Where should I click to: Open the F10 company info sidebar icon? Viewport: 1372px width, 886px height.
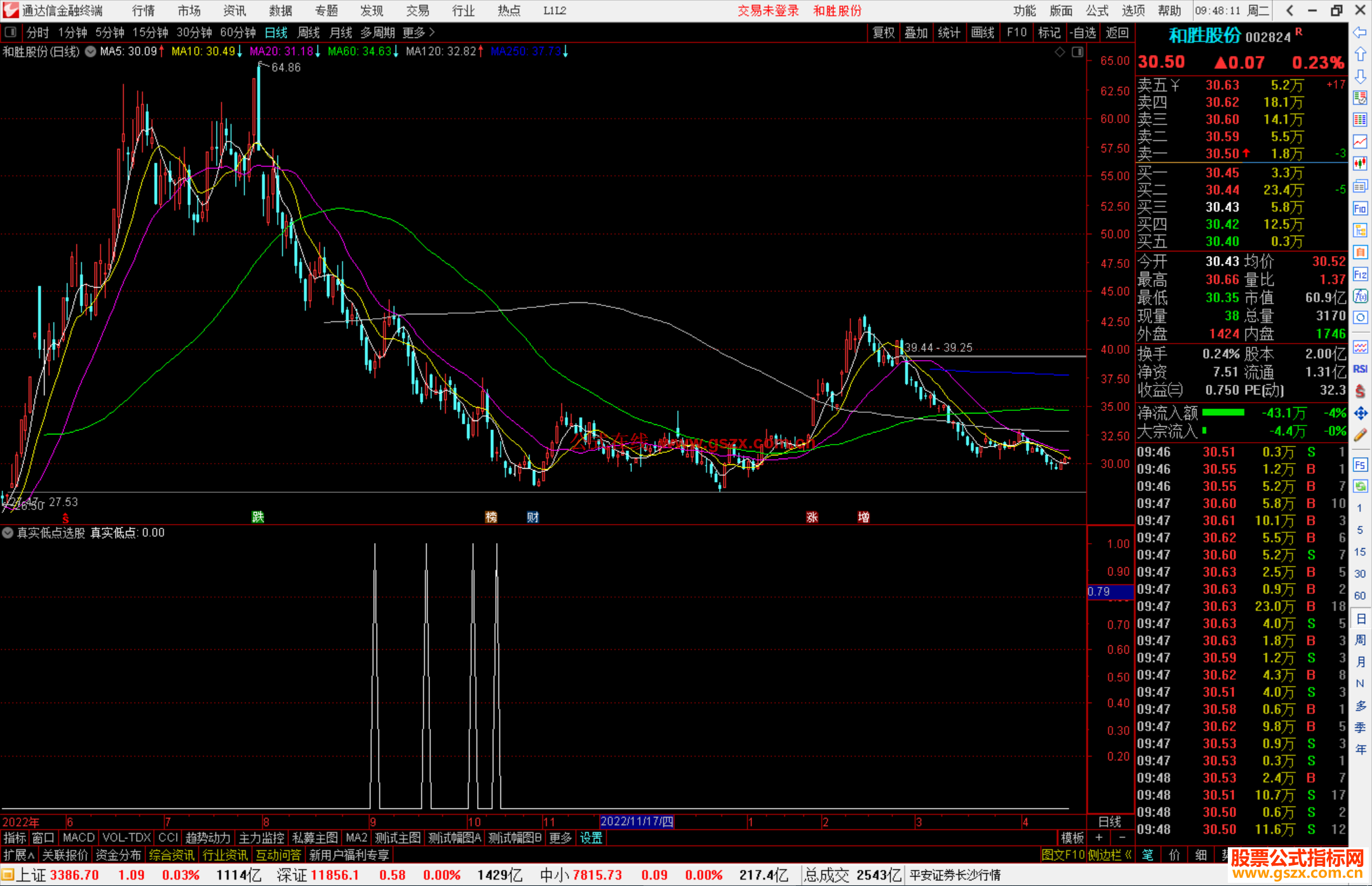[1360, 208]
